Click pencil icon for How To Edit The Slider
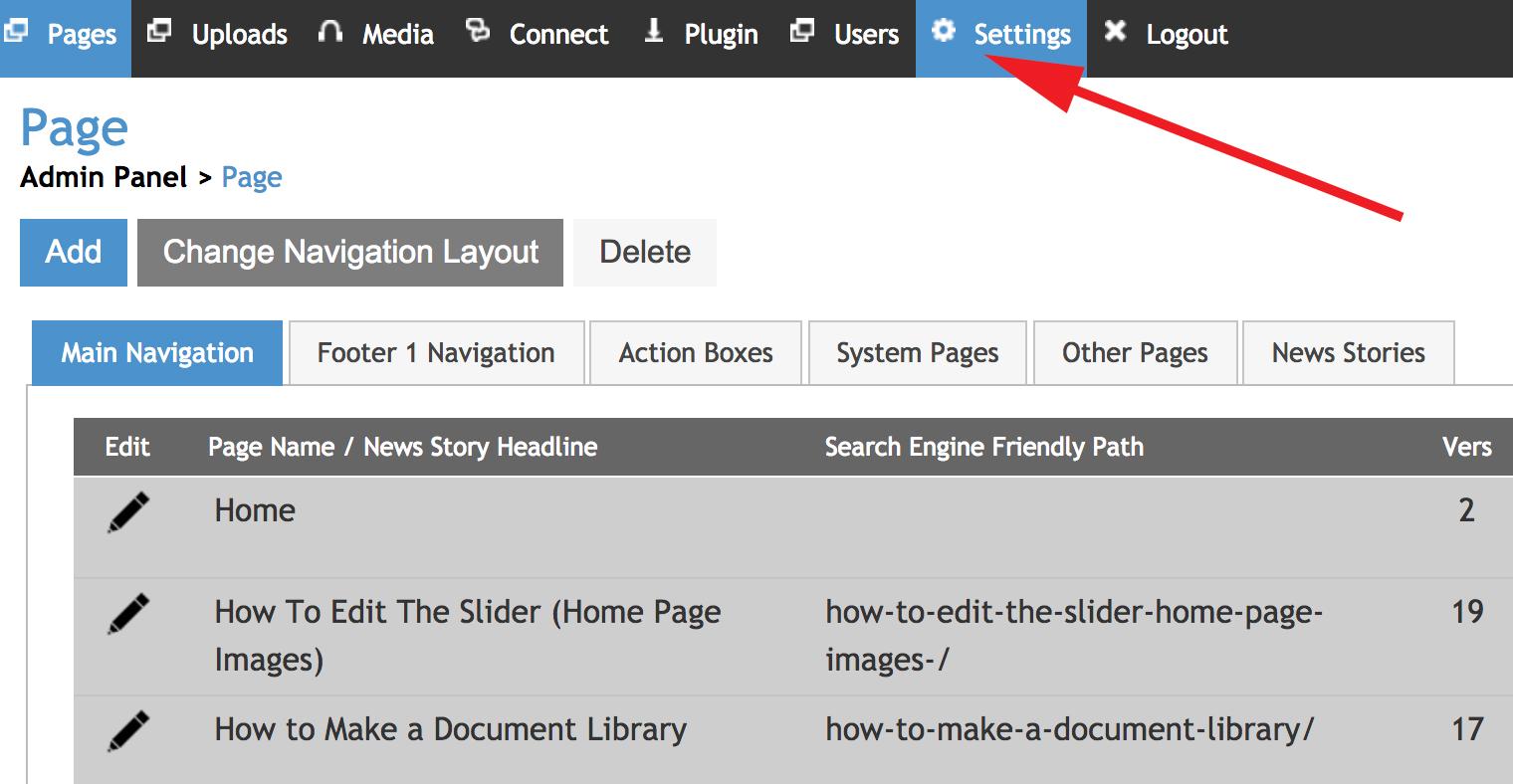 [x=128, y=614]
